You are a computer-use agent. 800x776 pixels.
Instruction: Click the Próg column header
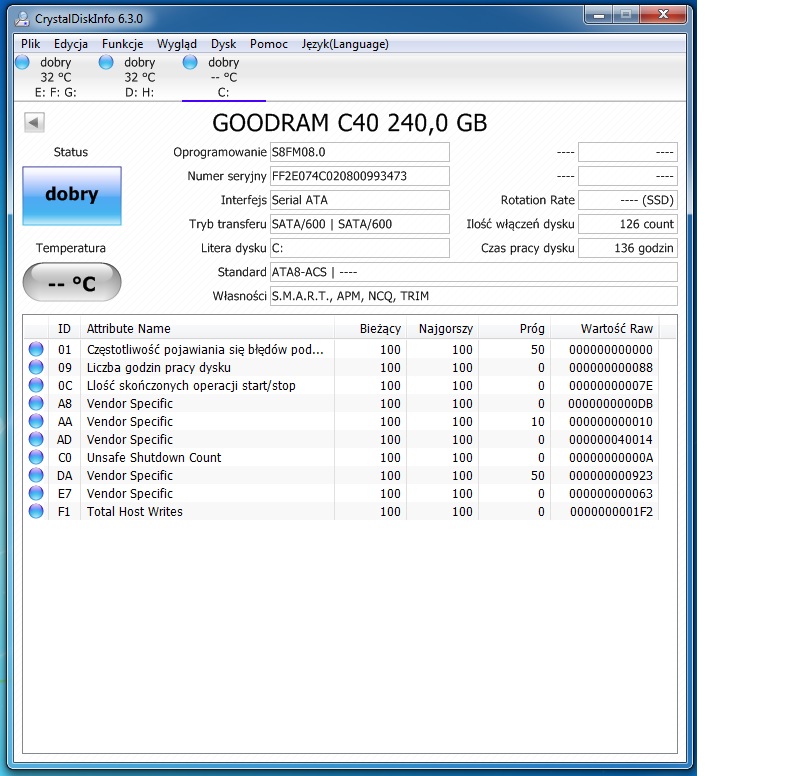[514, 329]
